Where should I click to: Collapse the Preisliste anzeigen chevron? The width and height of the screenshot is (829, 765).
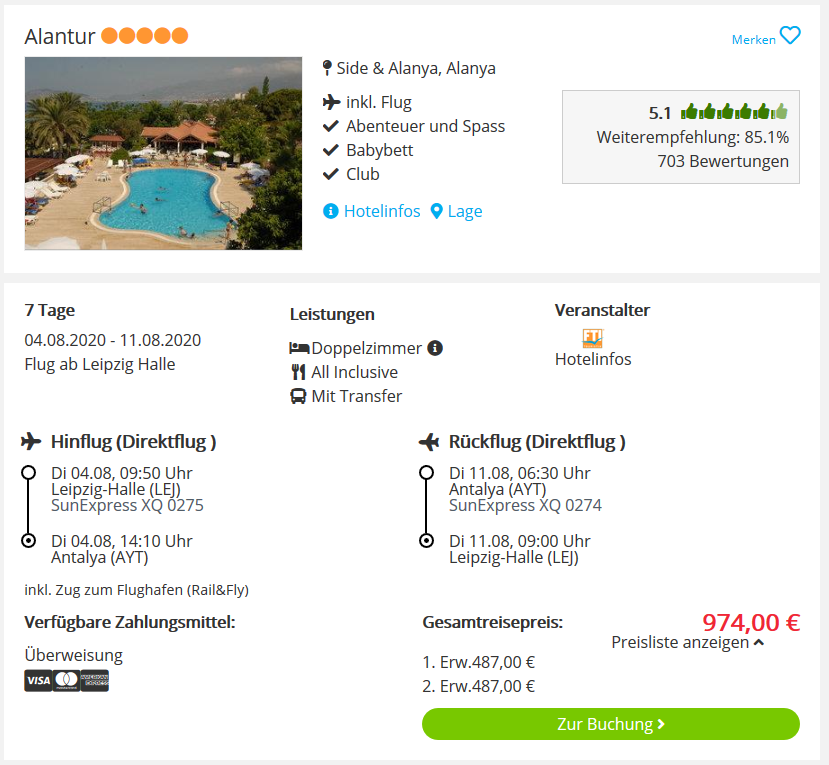(759, 642)
